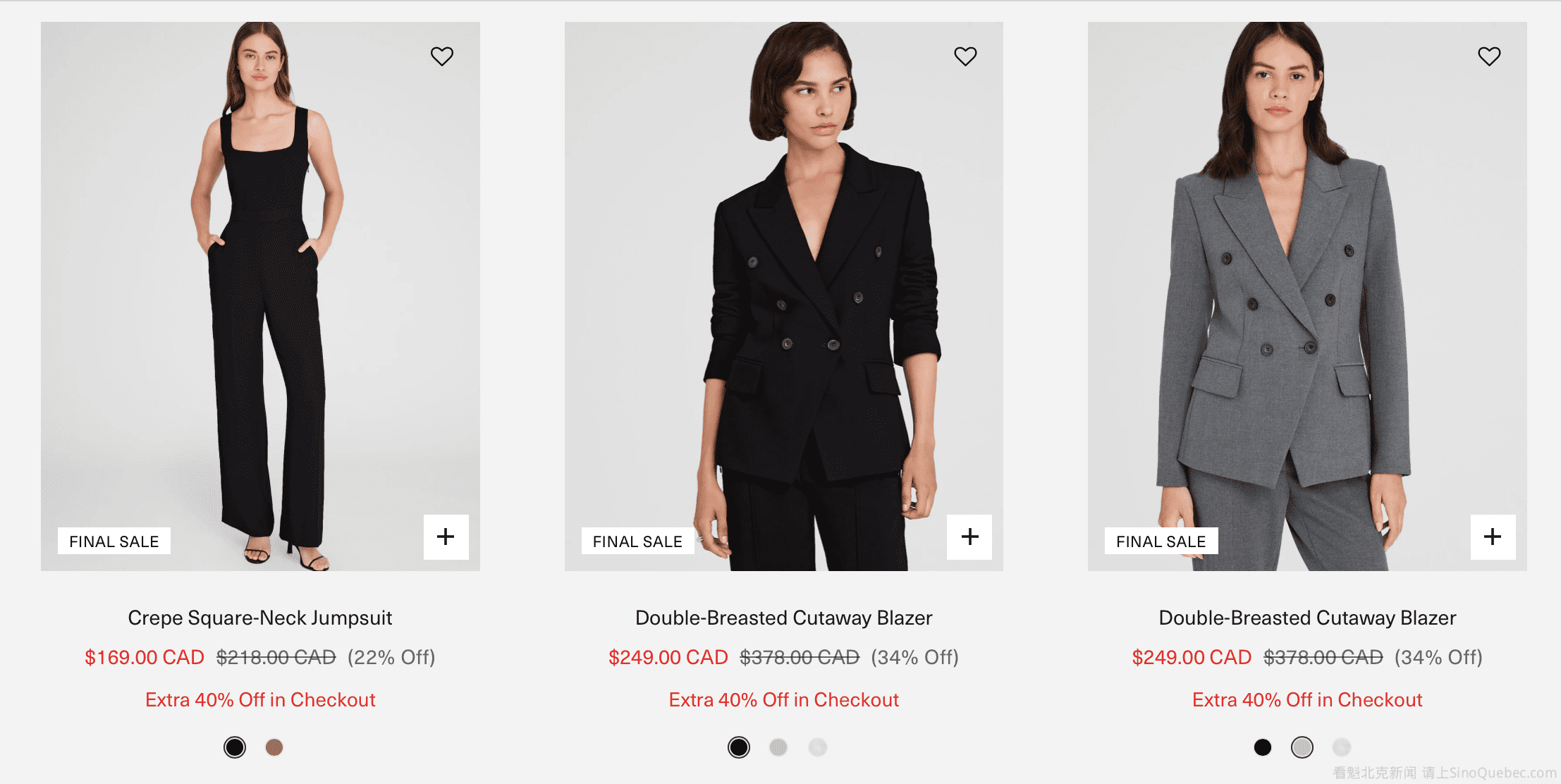Choose light white swatch under middle blazer
The width and height of the screenshot is (1561, 784).
(818, 747)
